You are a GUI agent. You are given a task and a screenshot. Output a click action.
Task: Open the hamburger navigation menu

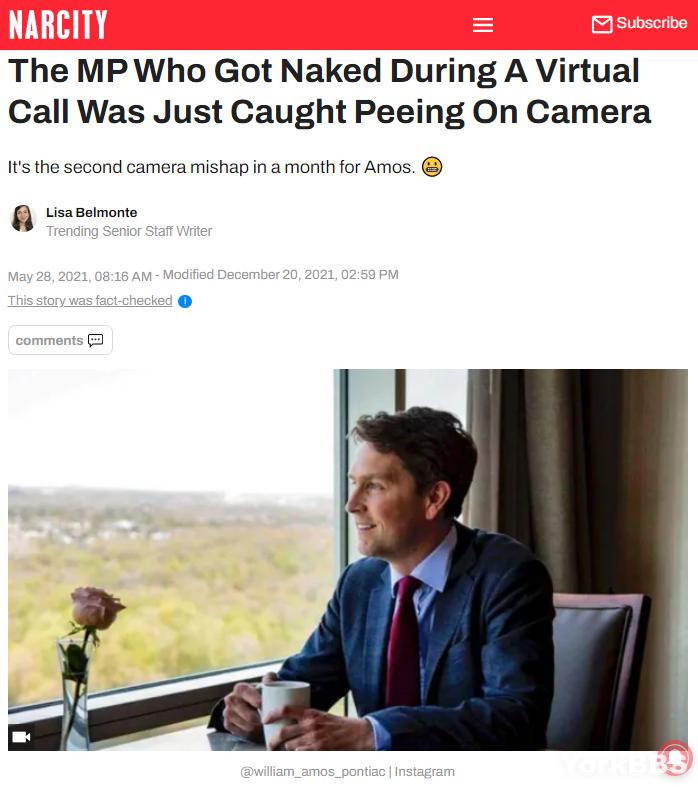pos(483,25)
